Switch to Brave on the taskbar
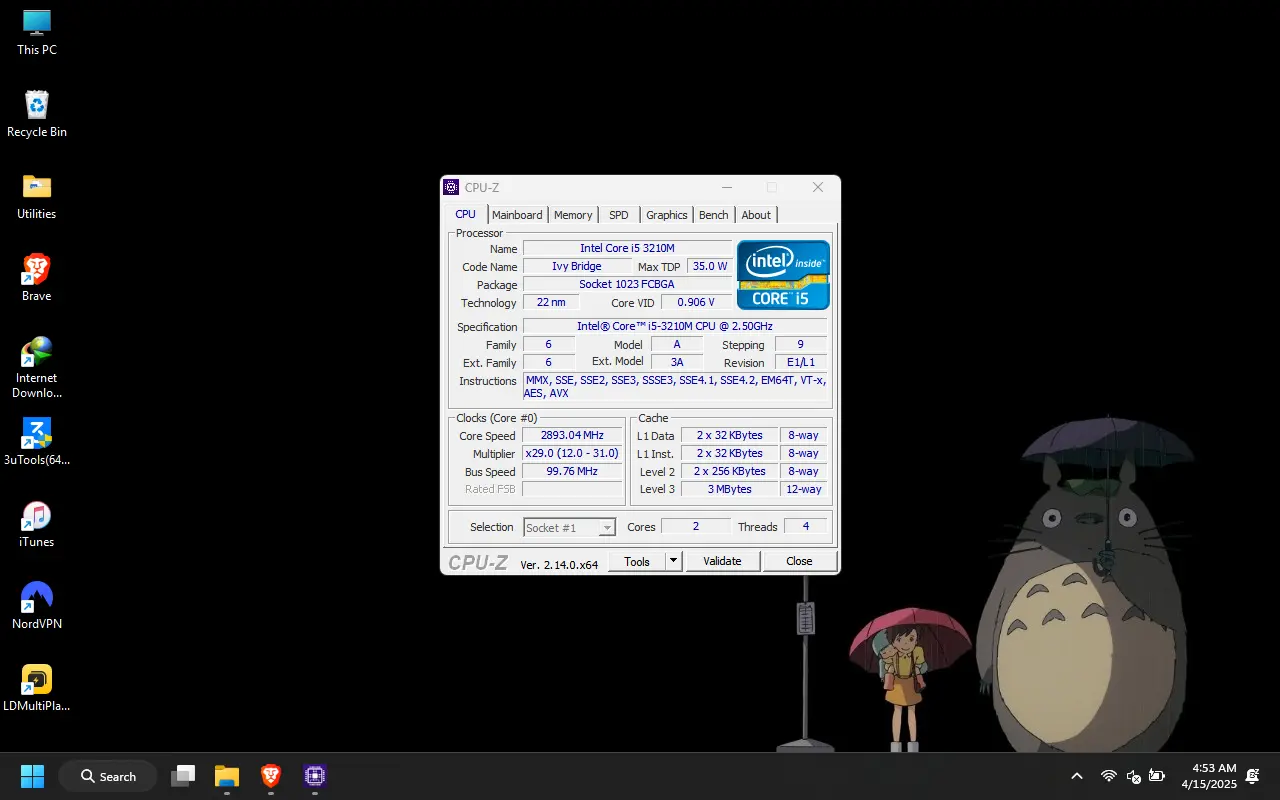Viewport: 1280px width, 800px height. click(x=271, y=776)
